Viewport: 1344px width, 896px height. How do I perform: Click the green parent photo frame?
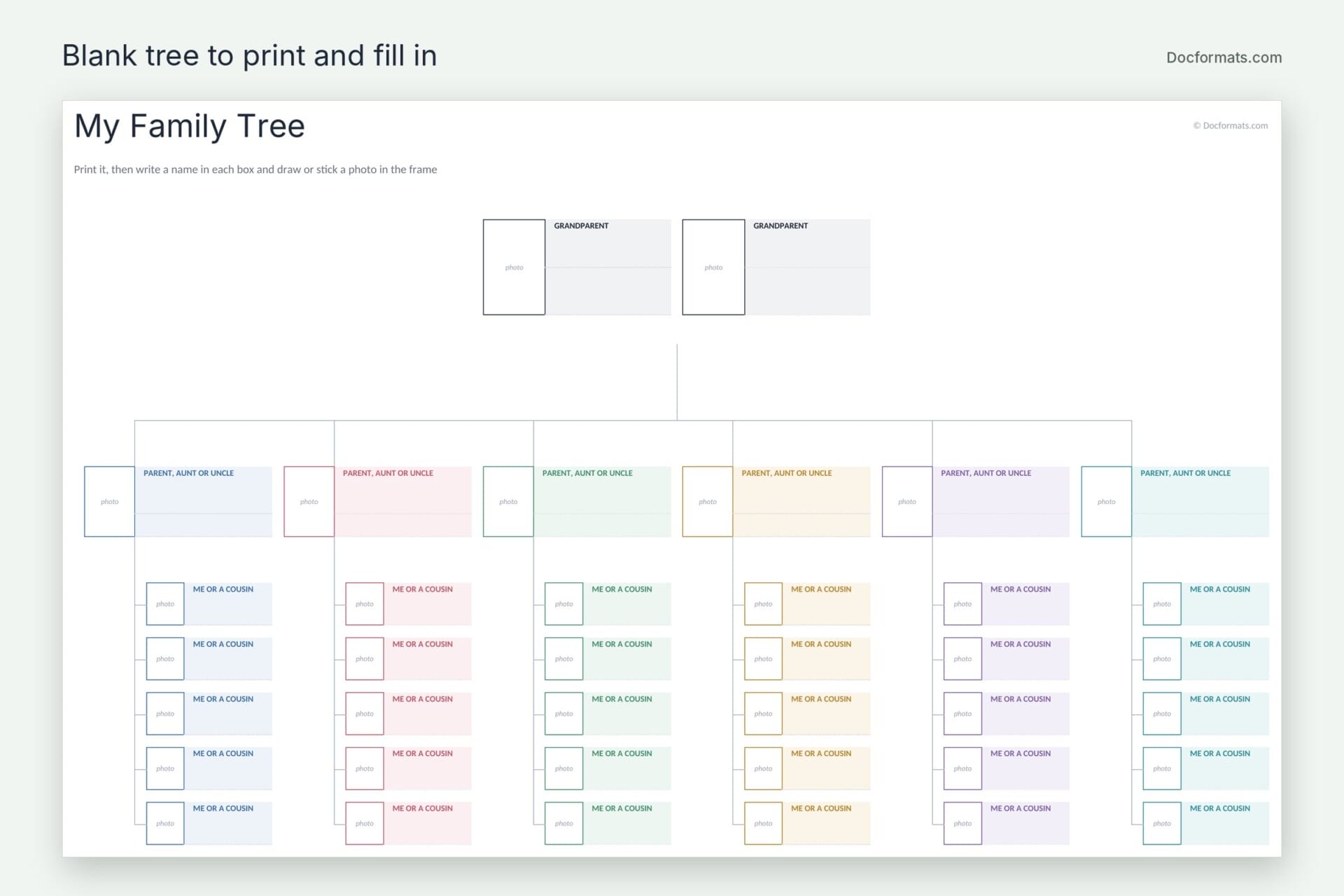[x=508, y=502]
